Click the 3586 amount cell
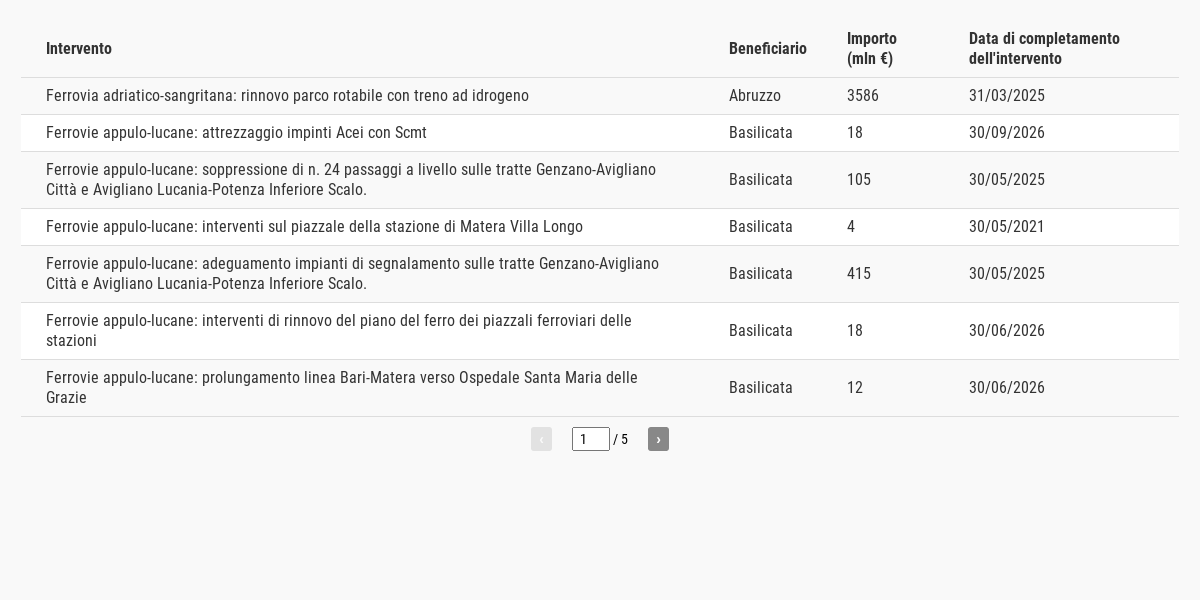1200x600 pixels. [863, 96]
